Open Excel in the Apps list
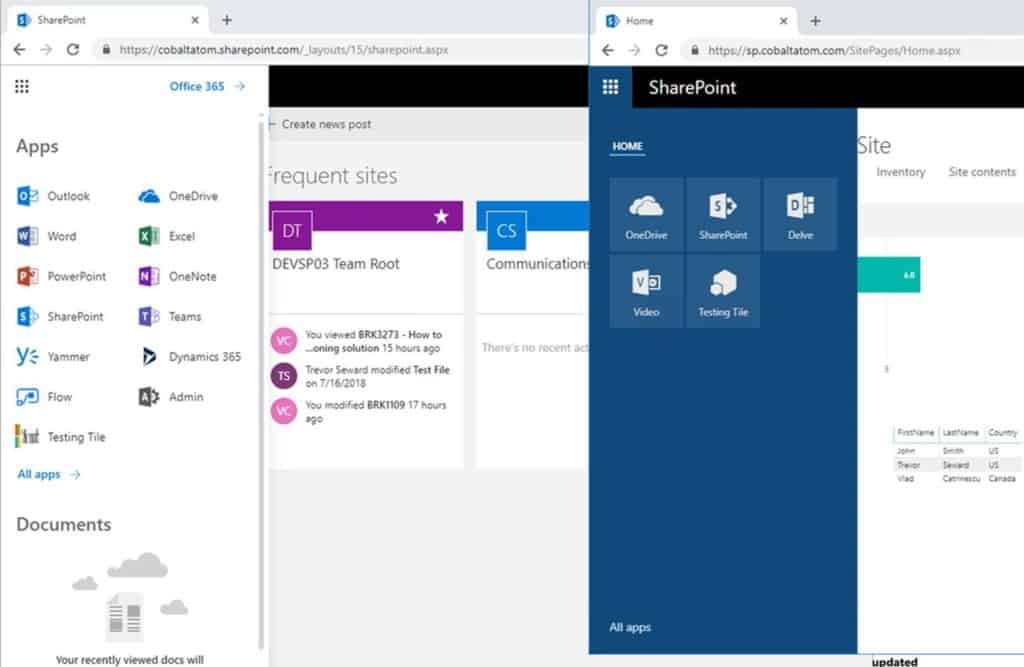This screenshot has width=1024, height=667. tap(180, 236)
